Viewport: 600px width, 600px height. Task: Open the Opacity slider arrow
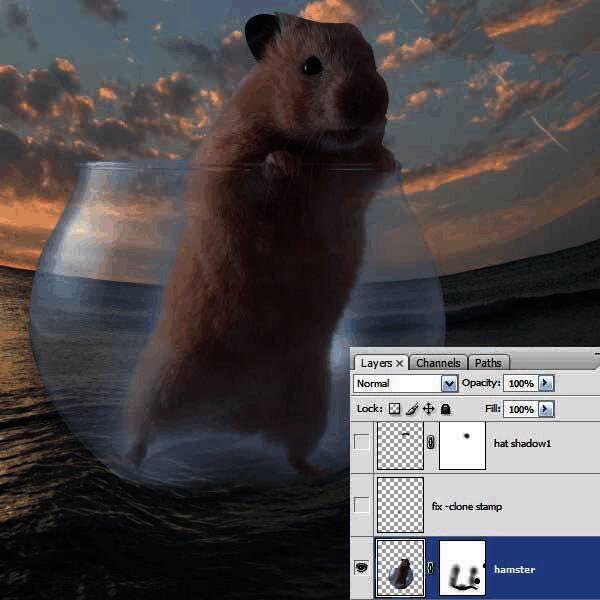(x=545, y=383)
